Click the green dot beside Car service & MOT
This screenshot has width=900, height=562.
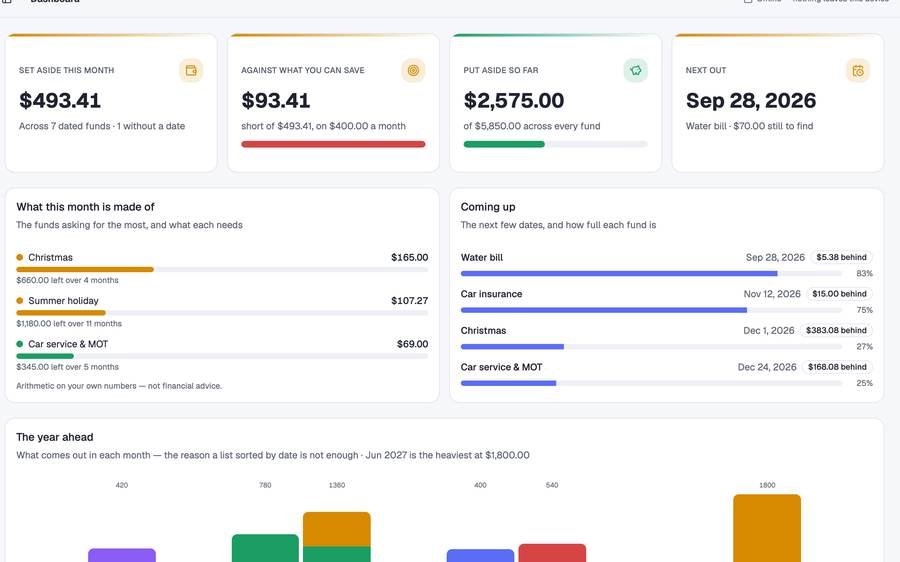click(20, 344)
